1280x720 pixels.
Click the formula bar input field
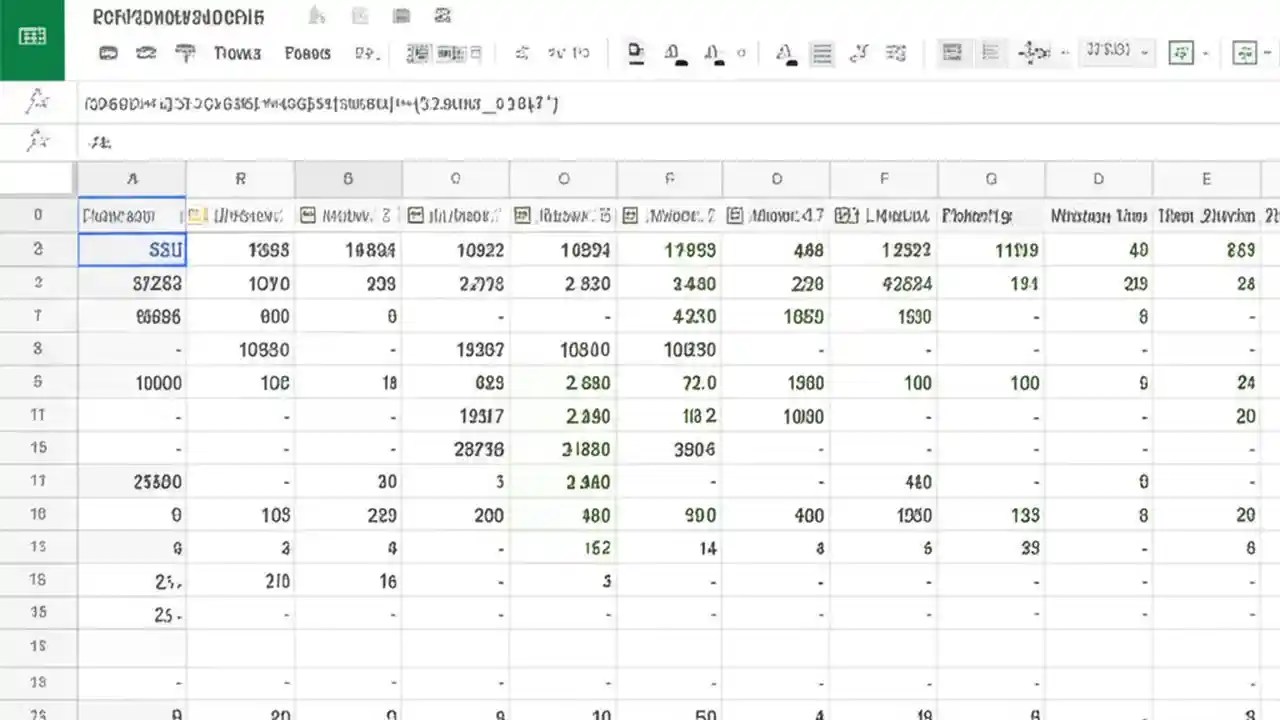400,103
